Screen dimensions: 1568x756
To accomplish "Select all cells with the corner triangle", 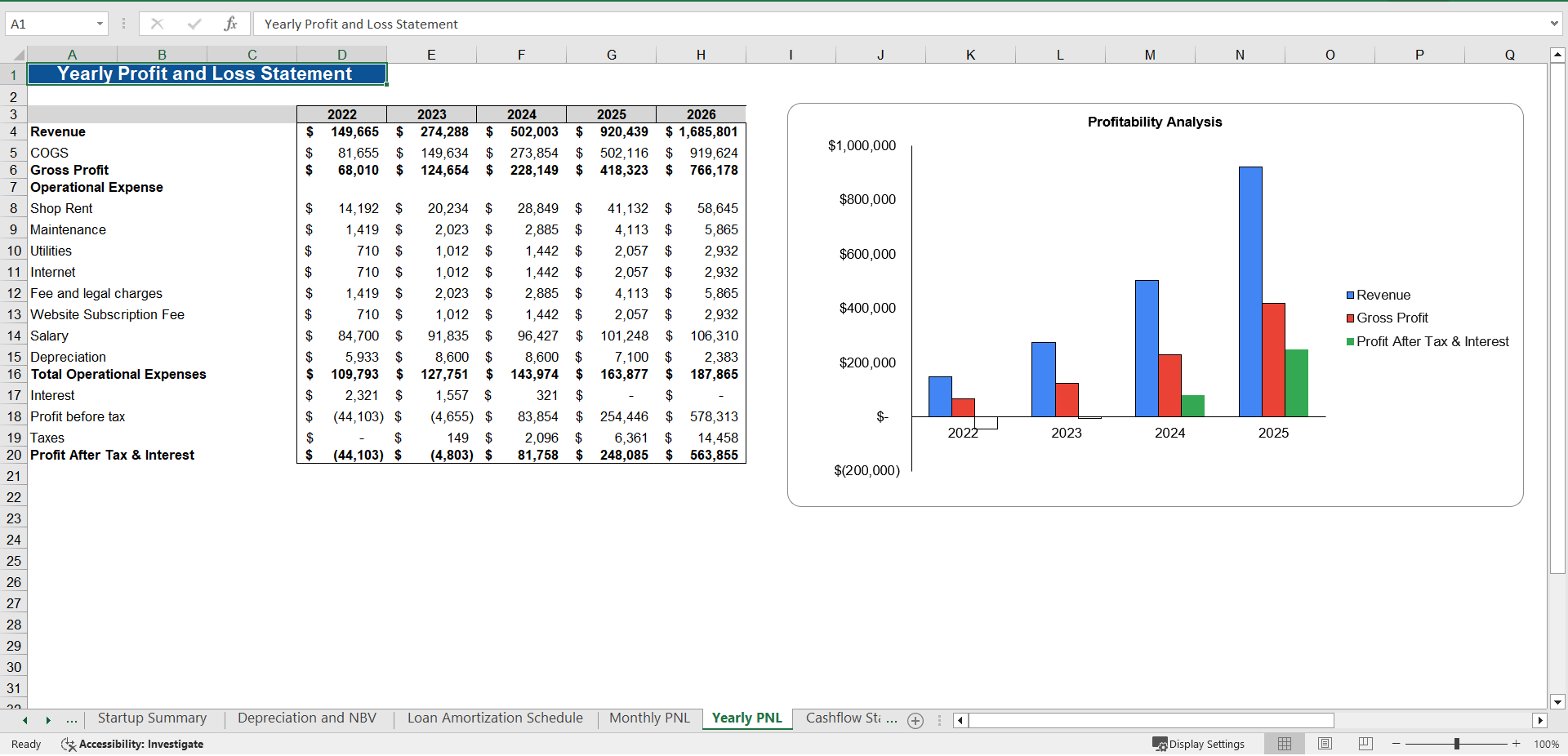I will (x=20, y=54).
